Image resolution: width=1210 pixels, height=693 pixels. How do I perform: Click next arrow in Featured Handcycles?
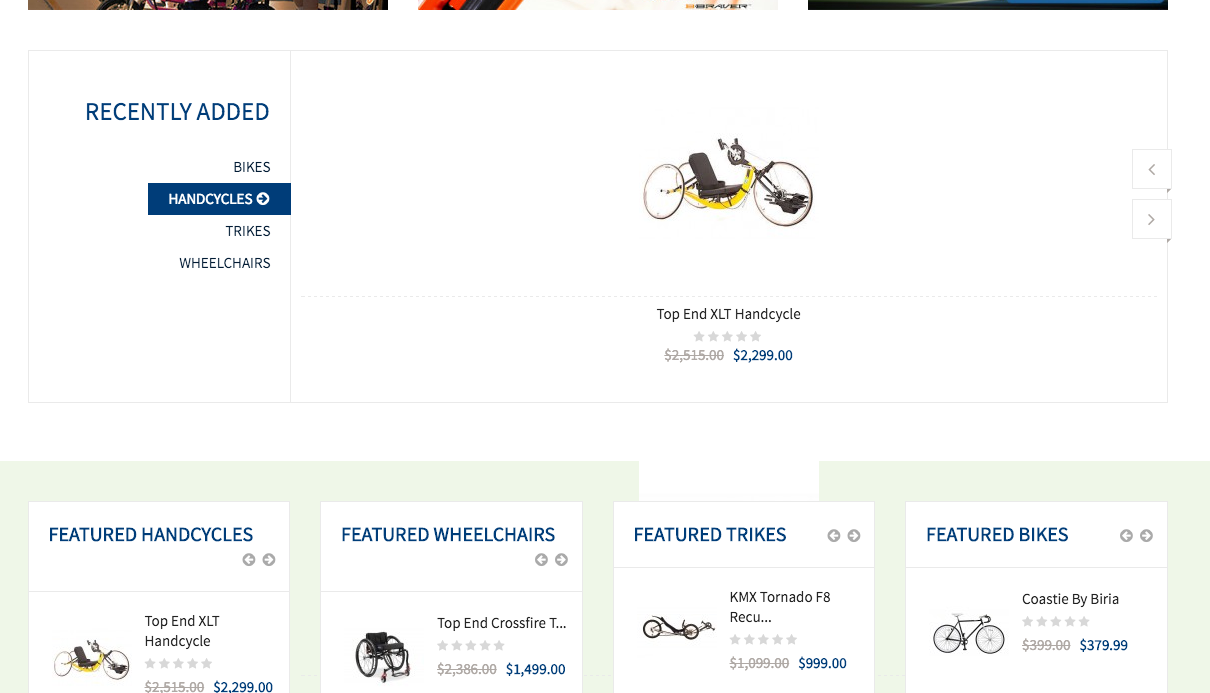pyautogui.click(x=269, y=560)
